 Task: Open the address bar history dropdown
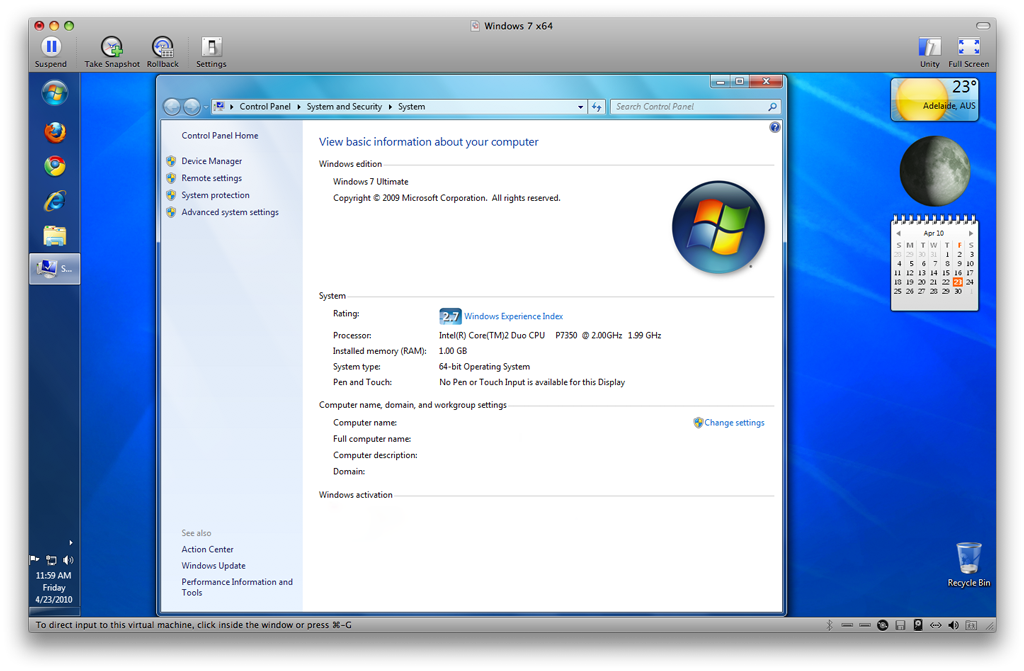(x=581, y=107)
